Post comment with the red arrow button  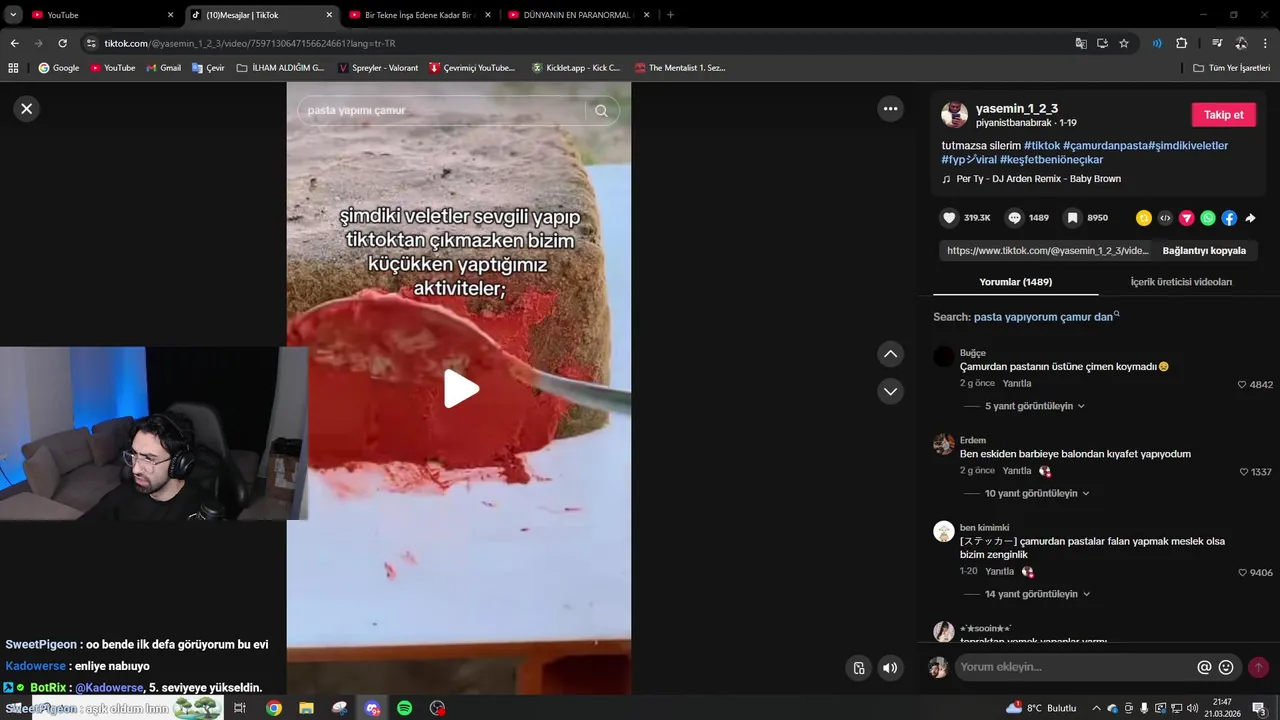coord(1258,667)
